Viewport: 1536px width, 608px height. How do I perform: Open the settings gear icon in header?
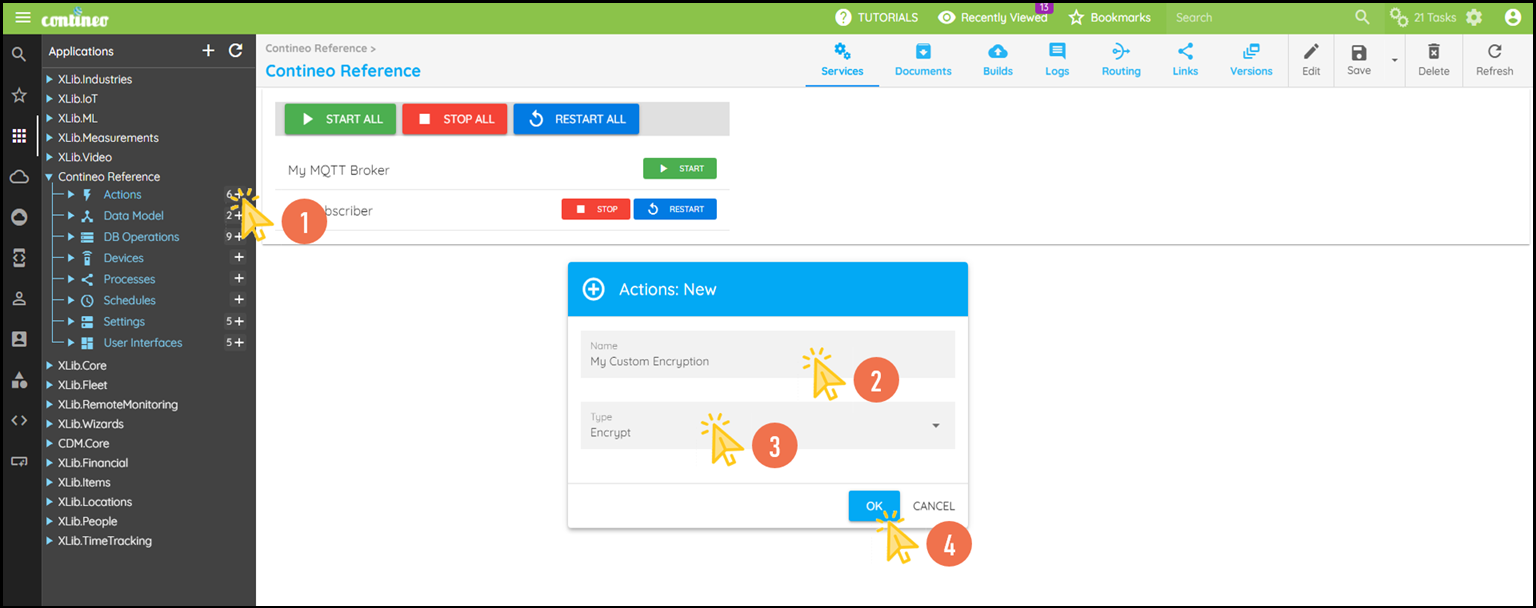[1474, 18]
